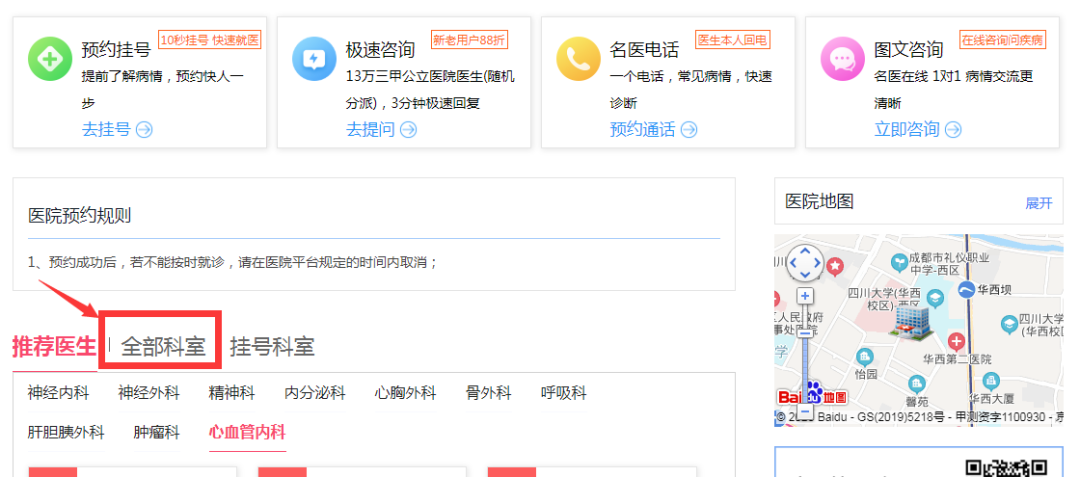Viewport: 1080px width, 477px height.
Task: Click the map pan direction control
Action: [x=805, y=263]
